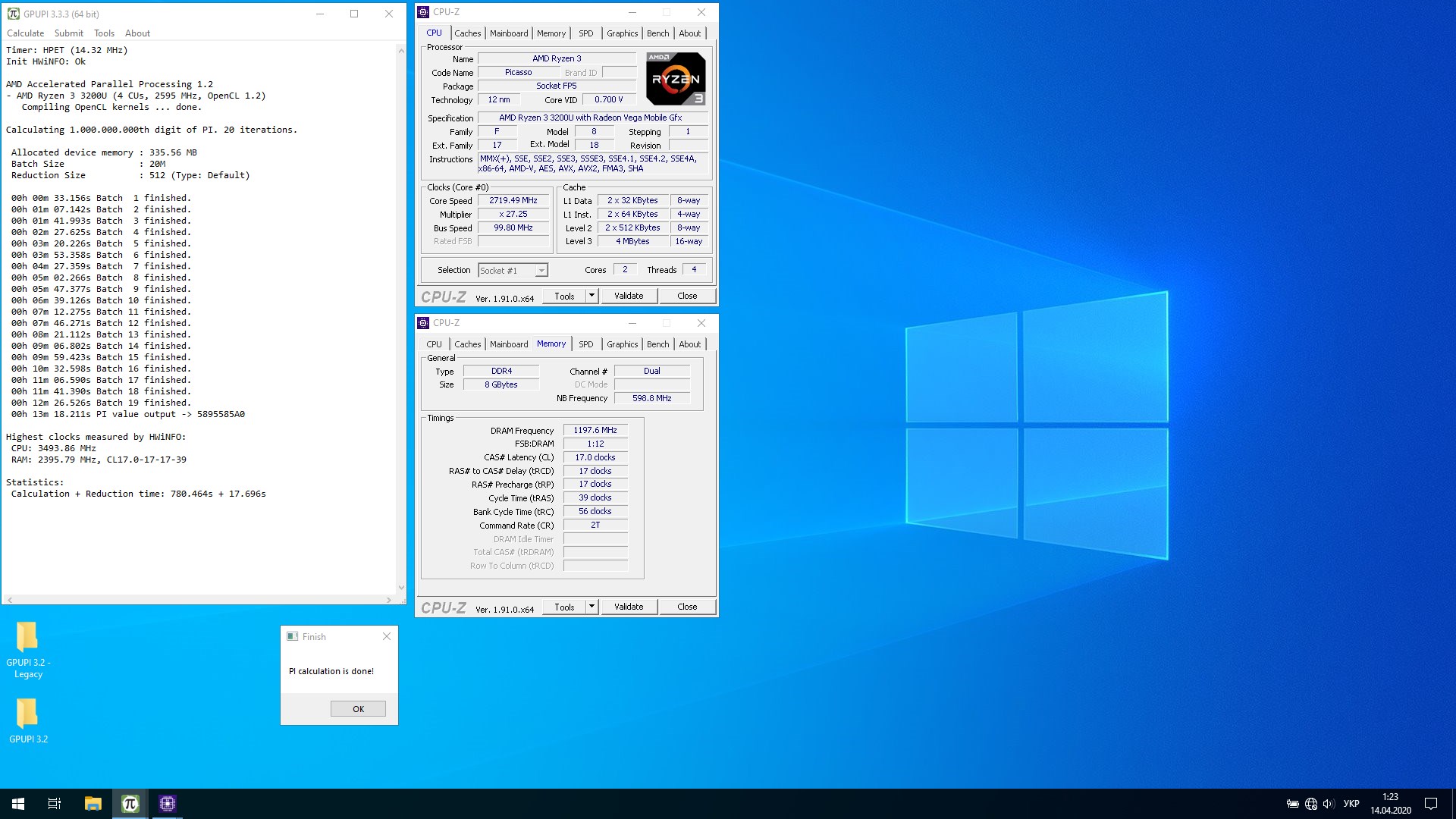
Task: Click the CAS# Latency 17.0 clocks value
Action: (595, 457)
